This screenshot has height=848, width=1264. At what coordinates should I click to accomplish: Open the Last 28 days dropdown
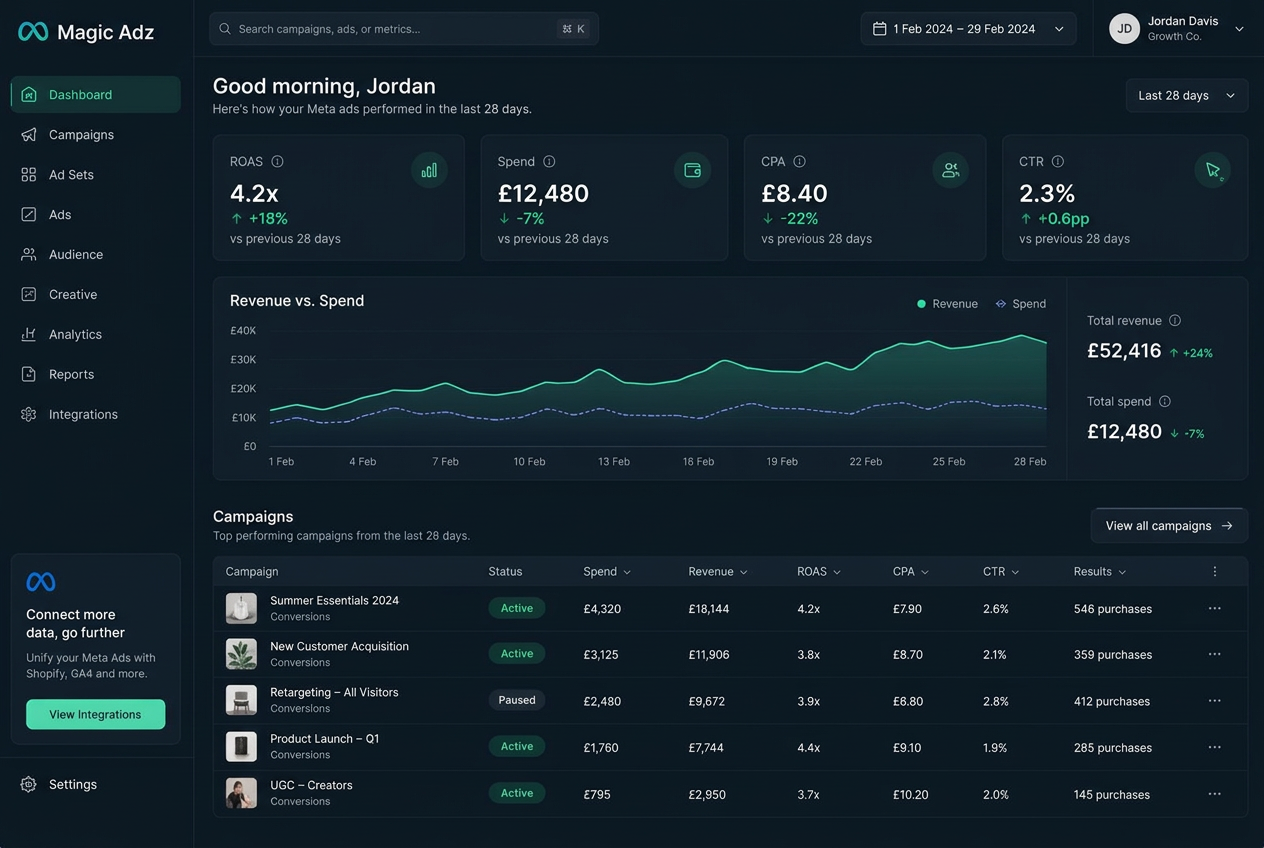point(1187,96)
